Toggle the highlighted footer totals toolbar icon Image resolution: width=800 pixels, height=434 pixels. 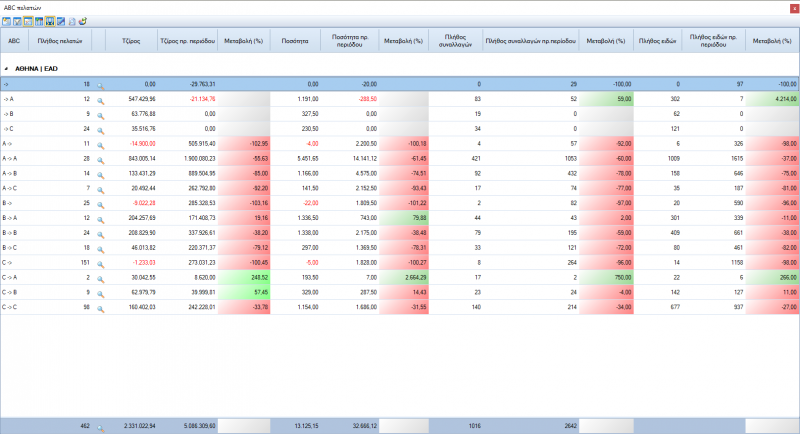click(x=49, y=21)
